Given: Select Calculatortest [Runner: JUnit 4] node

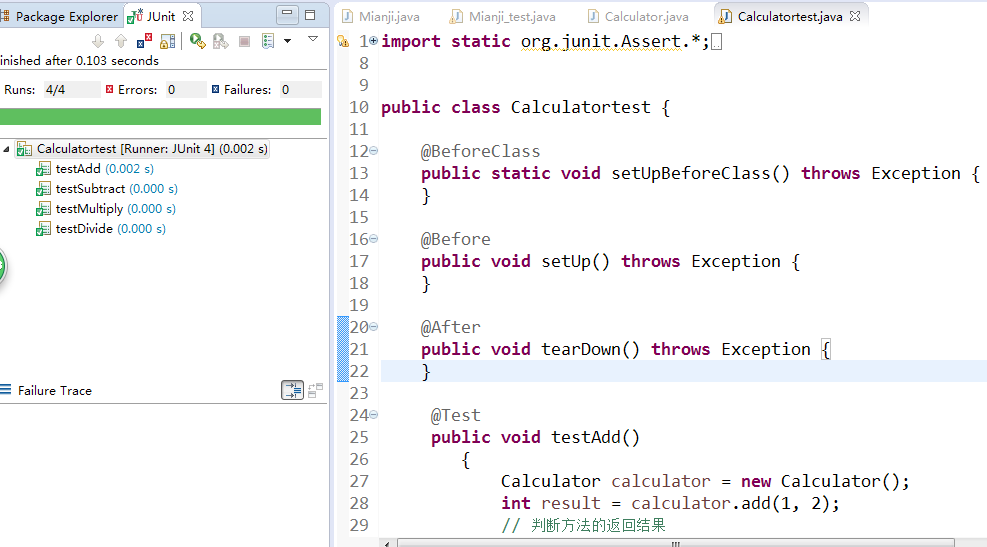Looking at the screenshot, I should [x=152, y=149].
